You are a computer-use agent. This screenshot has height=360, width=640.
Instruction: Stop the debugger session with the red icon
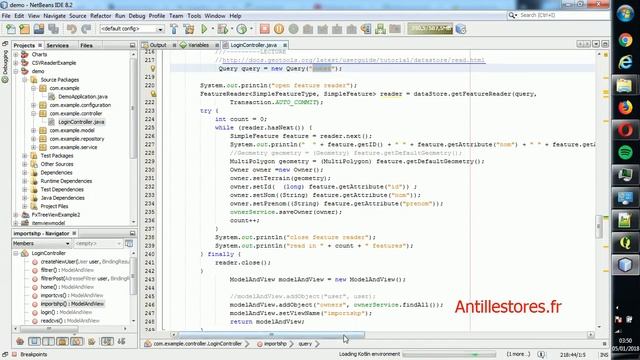click(x=264, y=29)
